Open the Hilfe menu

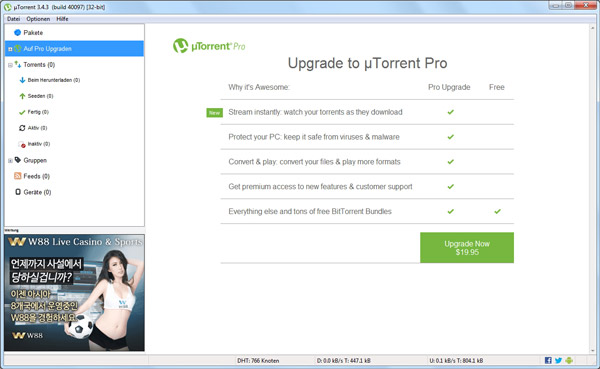coord(62,19)
